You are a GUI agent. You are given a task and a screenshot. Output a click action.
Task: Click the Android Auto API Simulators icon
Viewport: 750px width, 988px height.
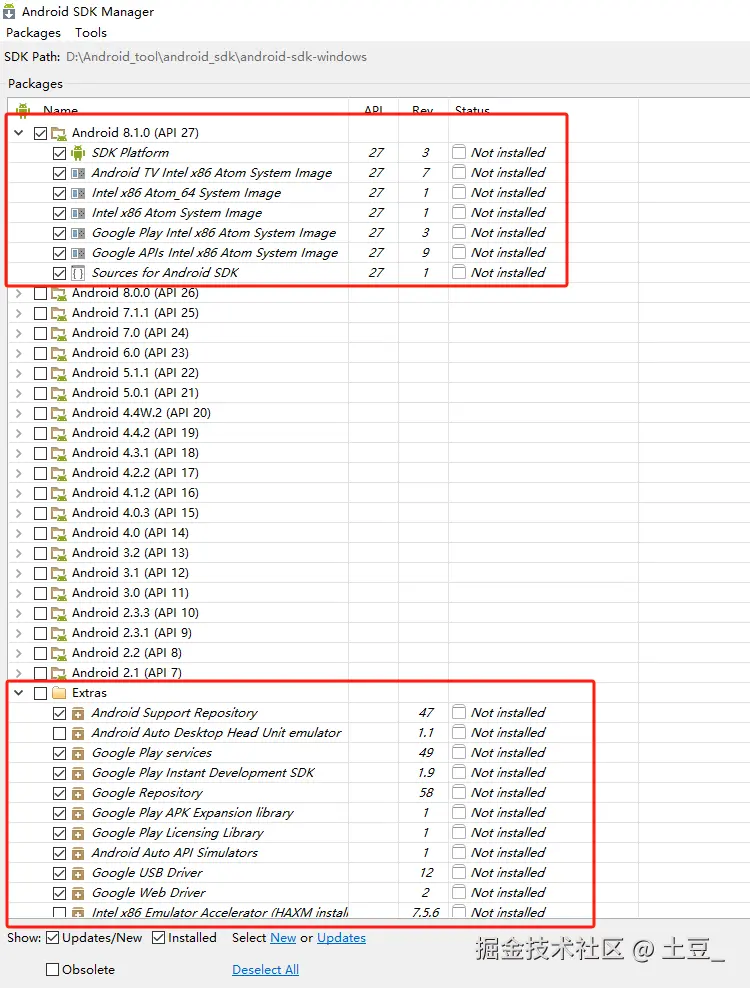(78, 854)
